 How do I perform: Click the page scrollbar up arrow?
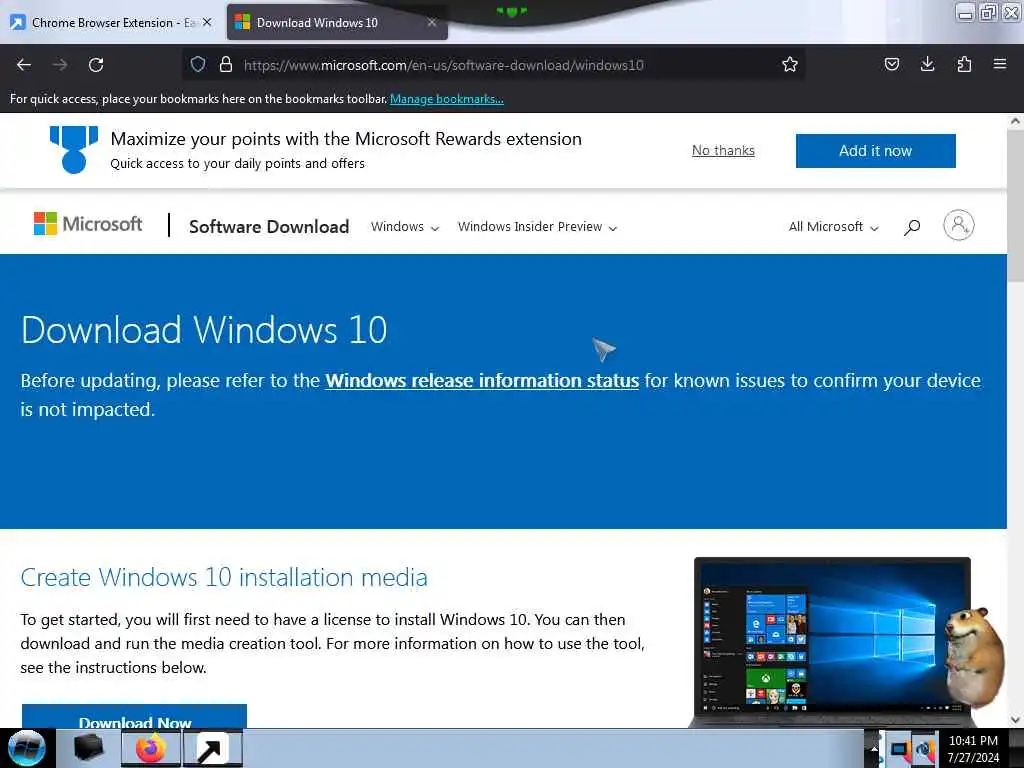click(x=1015, y=121)
